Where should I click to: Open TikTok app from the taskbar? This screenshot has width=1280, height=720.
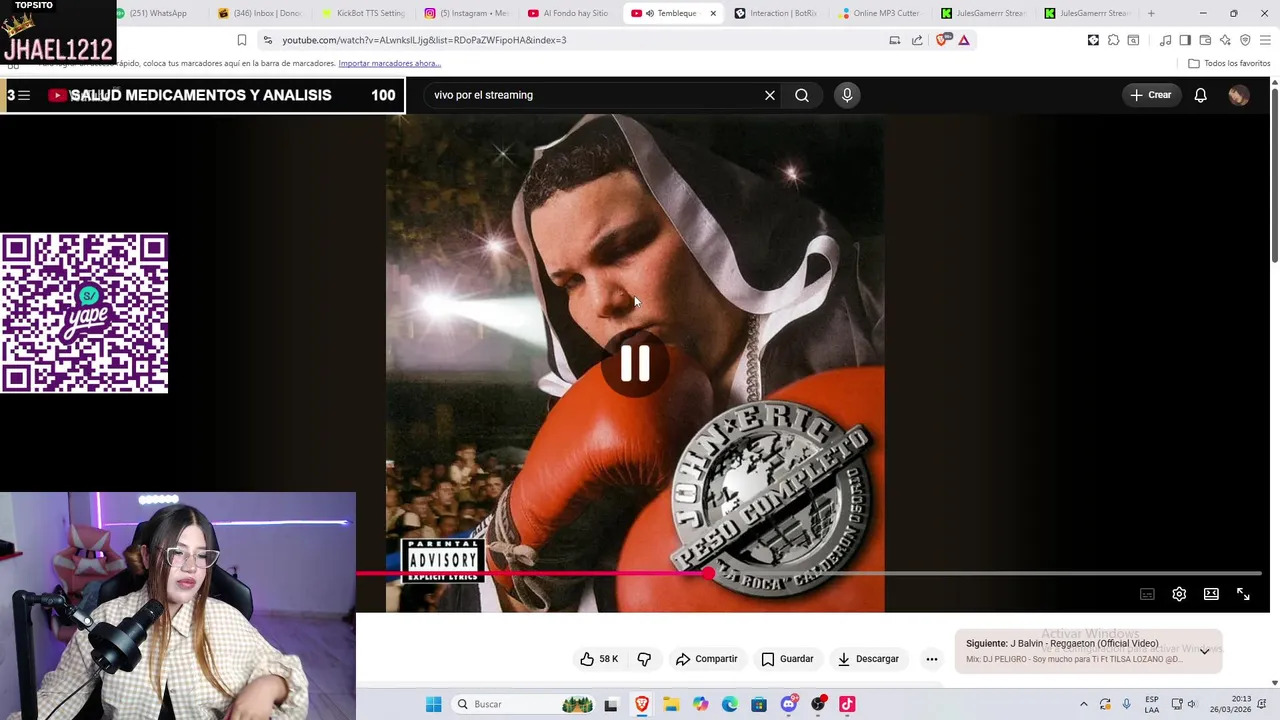tap(847, 704)
